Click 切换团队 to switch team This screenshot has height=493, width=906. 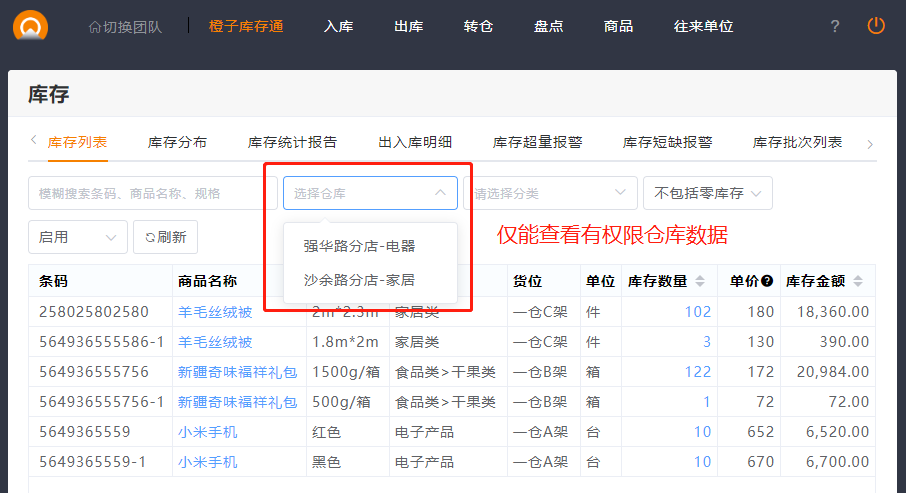point(125,27)
